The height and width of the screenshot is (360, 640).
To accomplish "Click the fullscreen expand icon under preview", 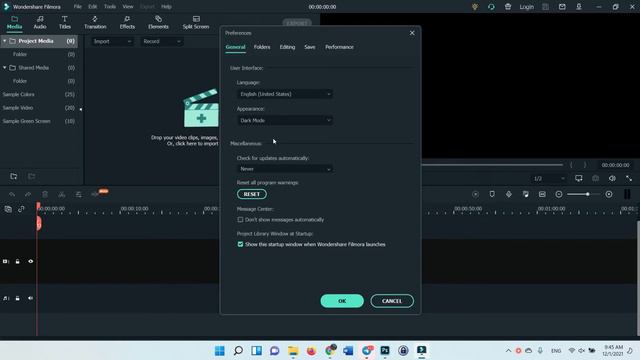I will (x=629, y=178).
